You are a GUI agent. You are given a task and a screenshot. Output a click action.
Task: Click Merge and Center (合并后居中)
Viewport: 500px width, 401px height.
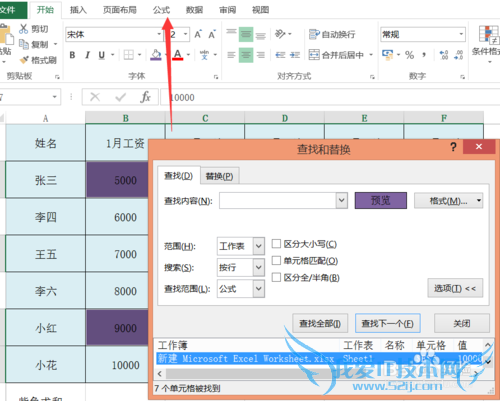(x=336, y=55)
